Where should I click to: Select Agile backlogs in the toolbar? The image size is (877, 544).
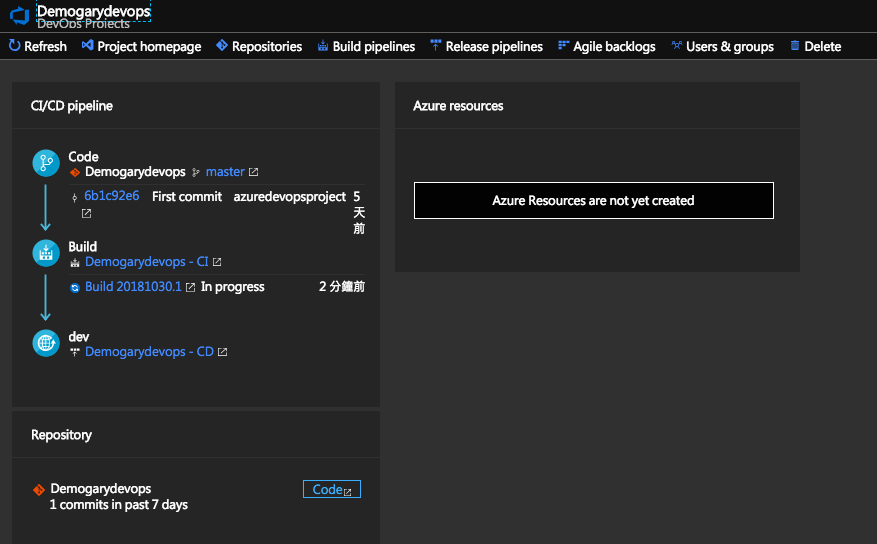607,47
